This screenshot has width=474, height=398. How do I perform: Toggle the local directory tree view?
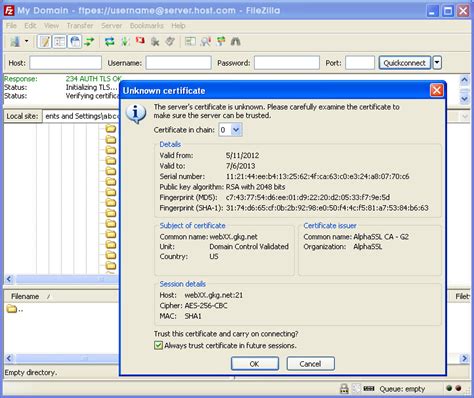60,42
